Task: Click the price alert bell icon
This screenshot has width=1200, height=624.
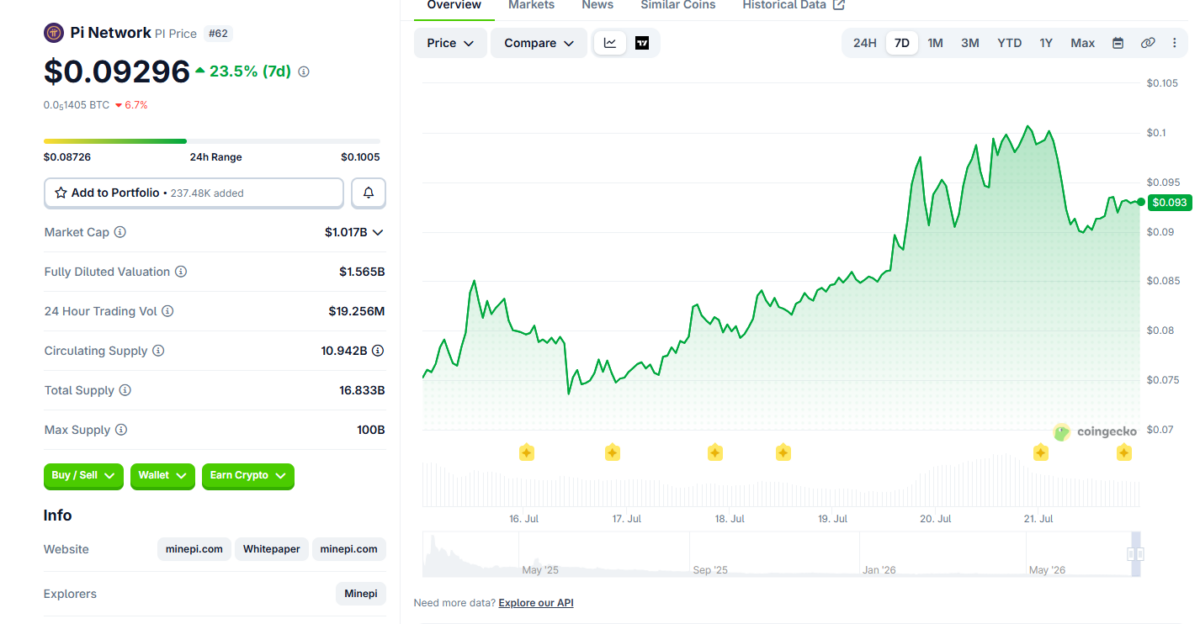Action: 368,193
